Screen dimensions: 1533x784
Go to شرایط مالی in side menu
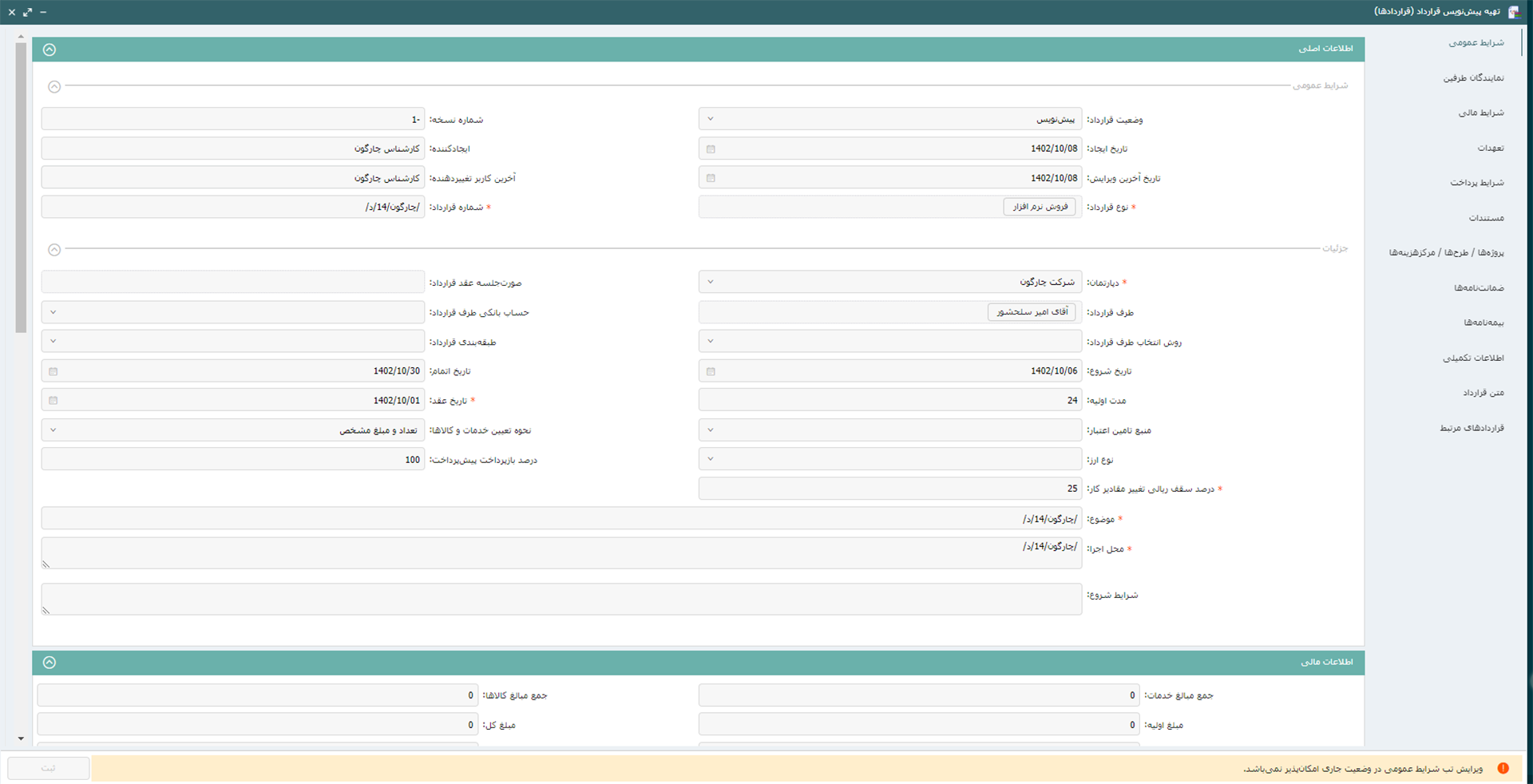[1480, 113]
